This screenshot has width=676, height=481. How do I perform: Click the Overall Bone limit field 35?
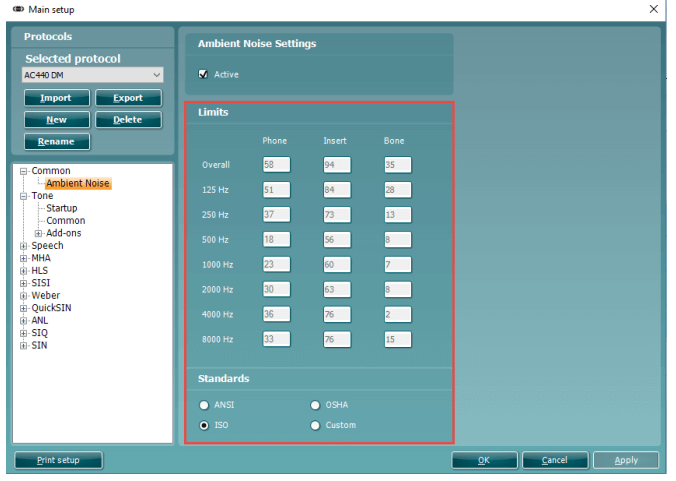click(397, 165)
